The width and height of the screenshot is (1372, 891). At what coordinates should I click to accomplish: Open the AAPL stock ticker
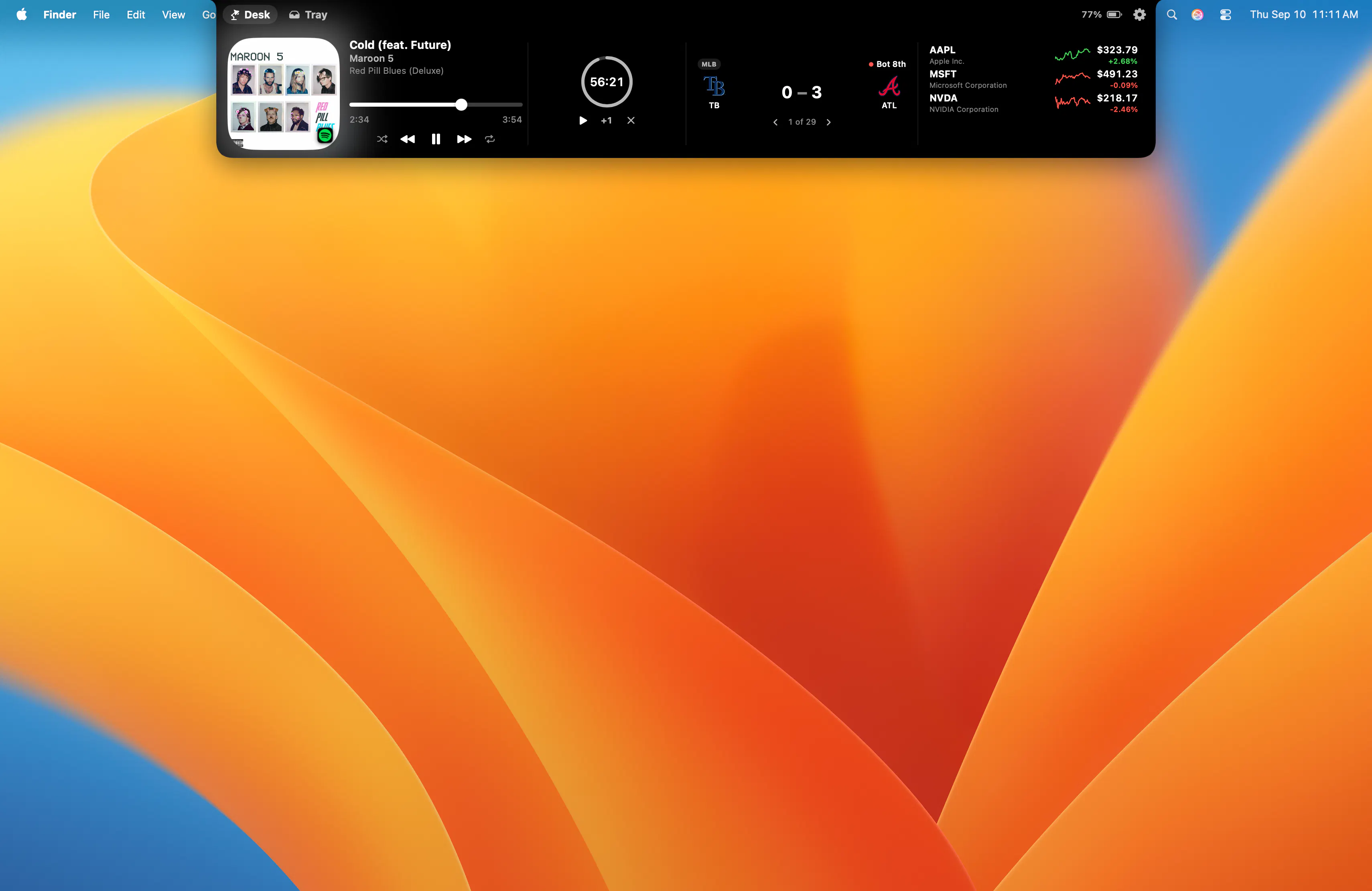[1033, 55]
